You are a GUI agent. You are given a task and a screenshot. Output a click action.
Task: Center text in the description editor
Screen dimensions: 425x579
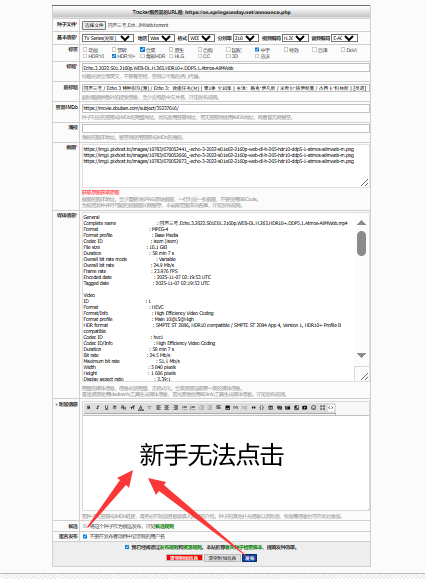click(x=166, y=408)
